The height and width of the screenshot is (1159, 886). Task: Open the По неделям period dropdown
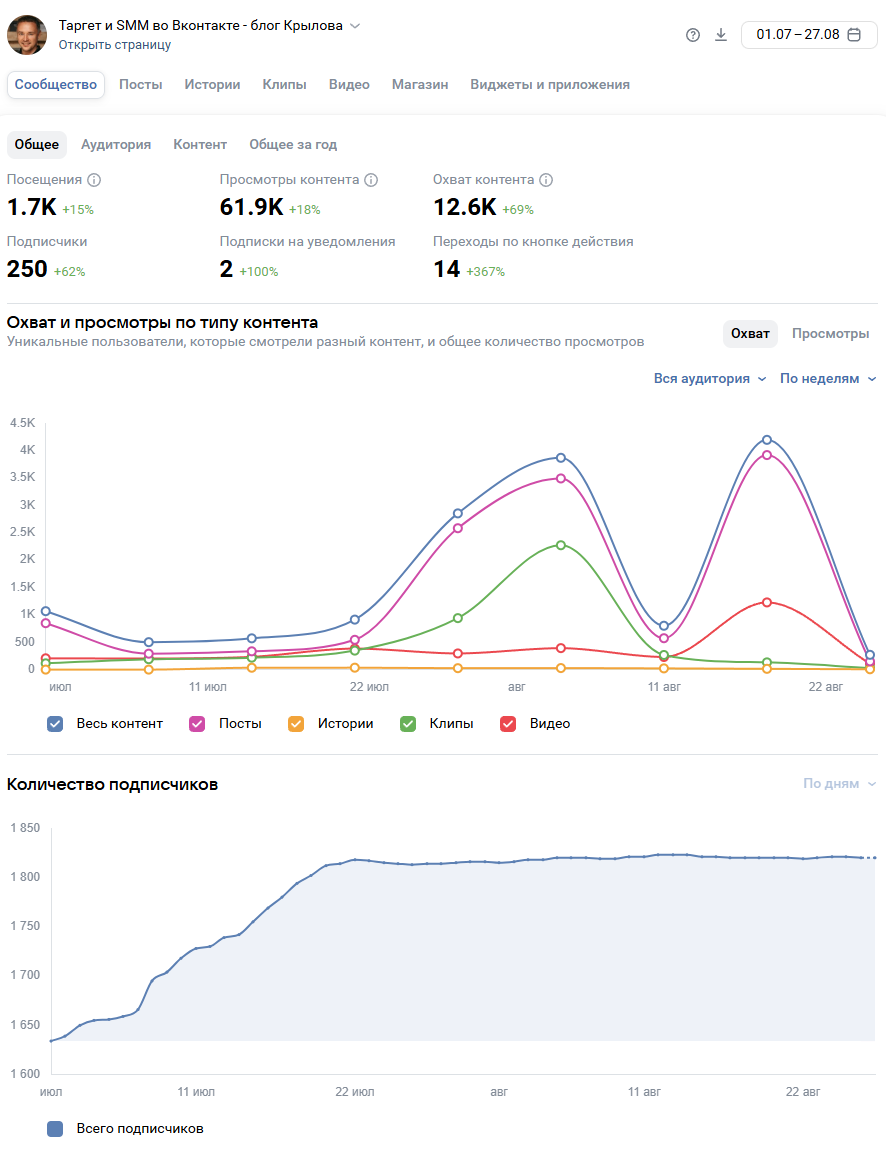pos(827,379)
